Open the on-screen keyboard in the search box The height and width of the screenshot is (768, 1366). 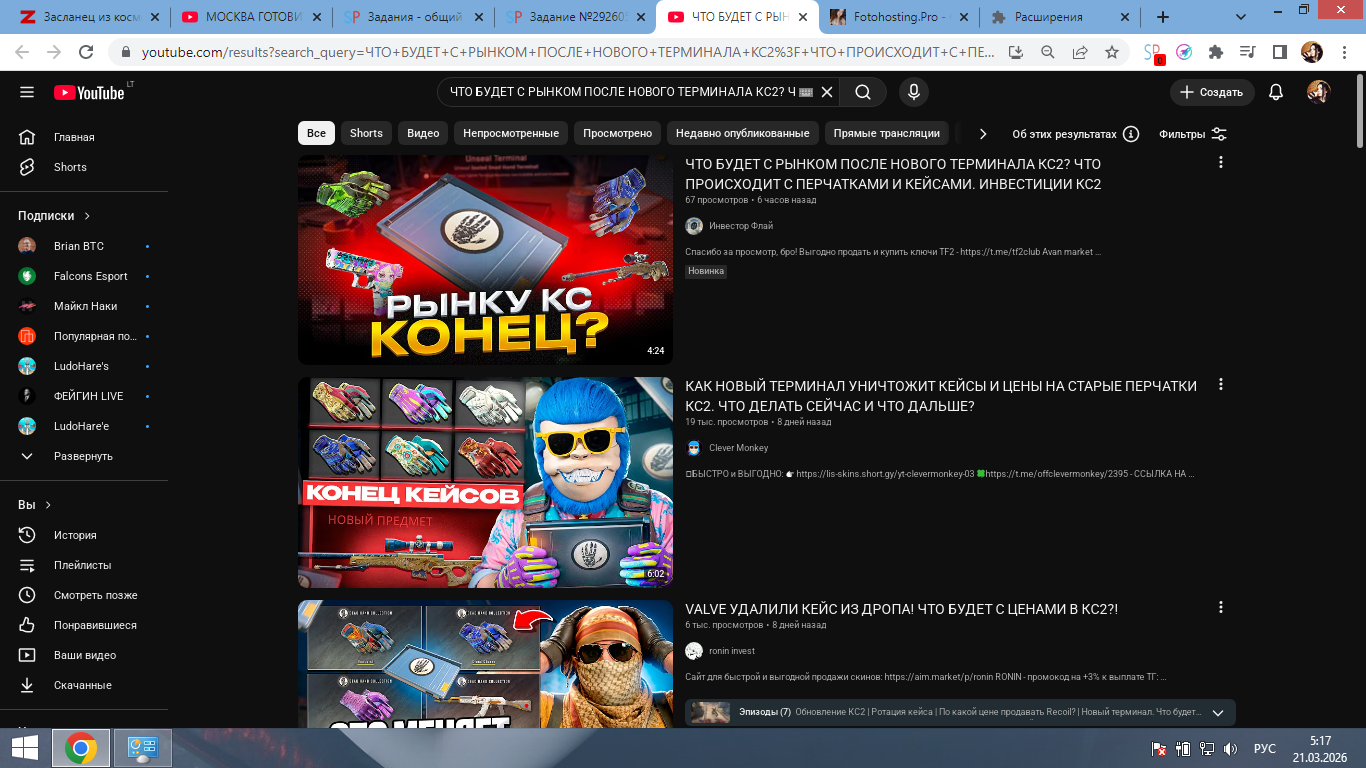(x=807, y=92)
